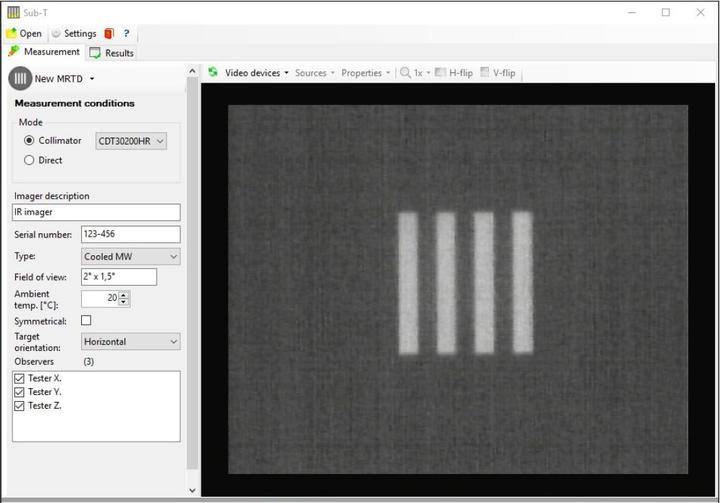
Task: Click the Open folder icon
Action: pyautogui.click(x=11, y=33)
